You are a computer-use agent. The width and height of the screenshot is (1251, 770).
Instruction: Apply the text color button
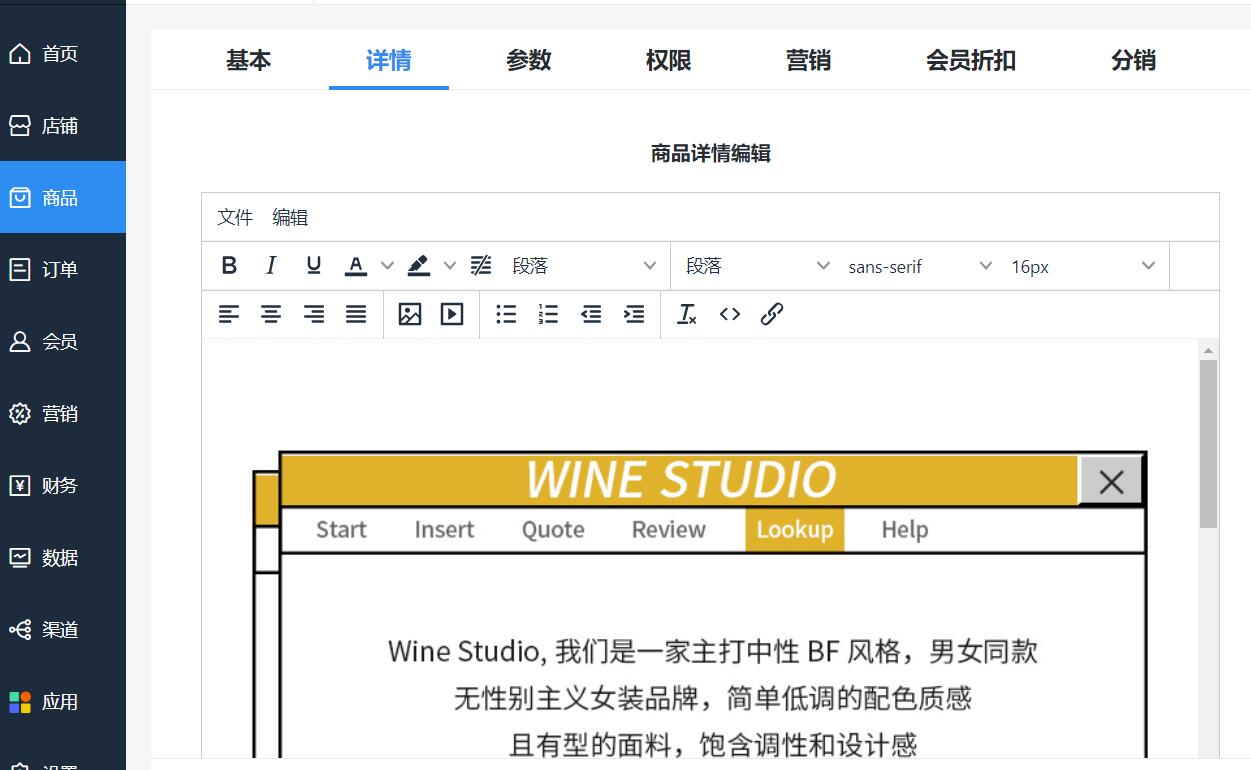[356, 266]
